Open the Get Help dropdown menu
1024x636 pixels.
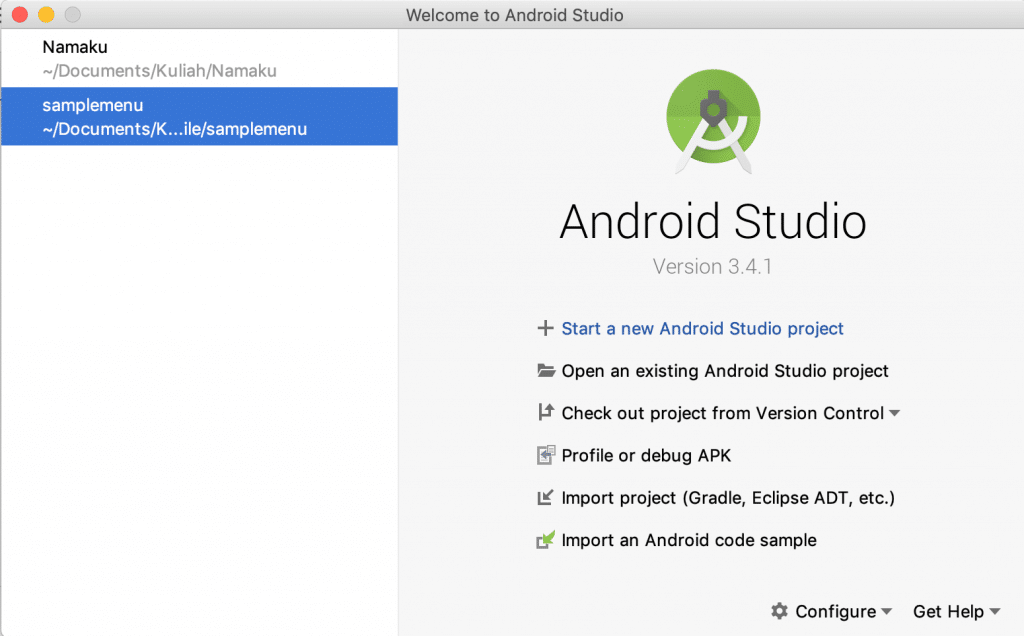pos(956,611)
